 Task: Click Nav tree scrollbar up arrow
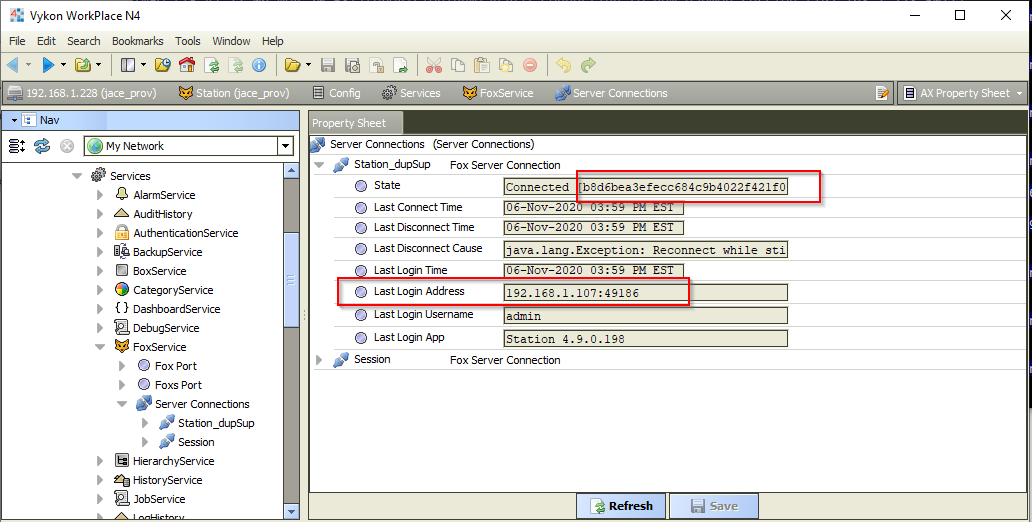(x=292, y=170)
